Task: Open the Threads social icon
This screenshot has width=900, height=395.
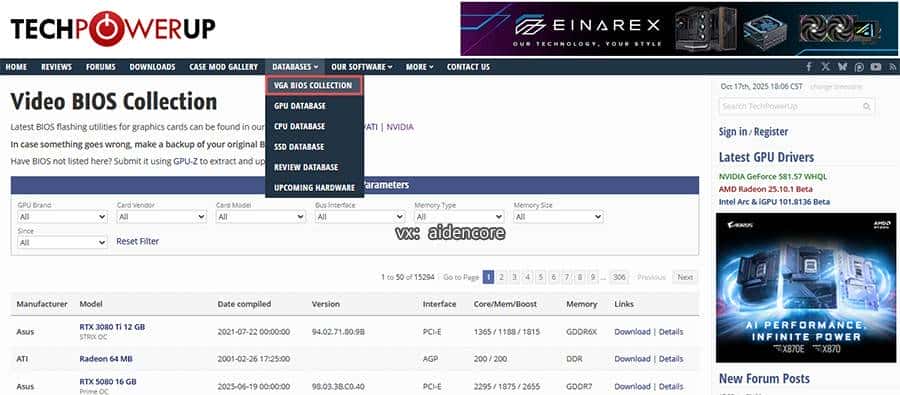Action: coord(859,67)
